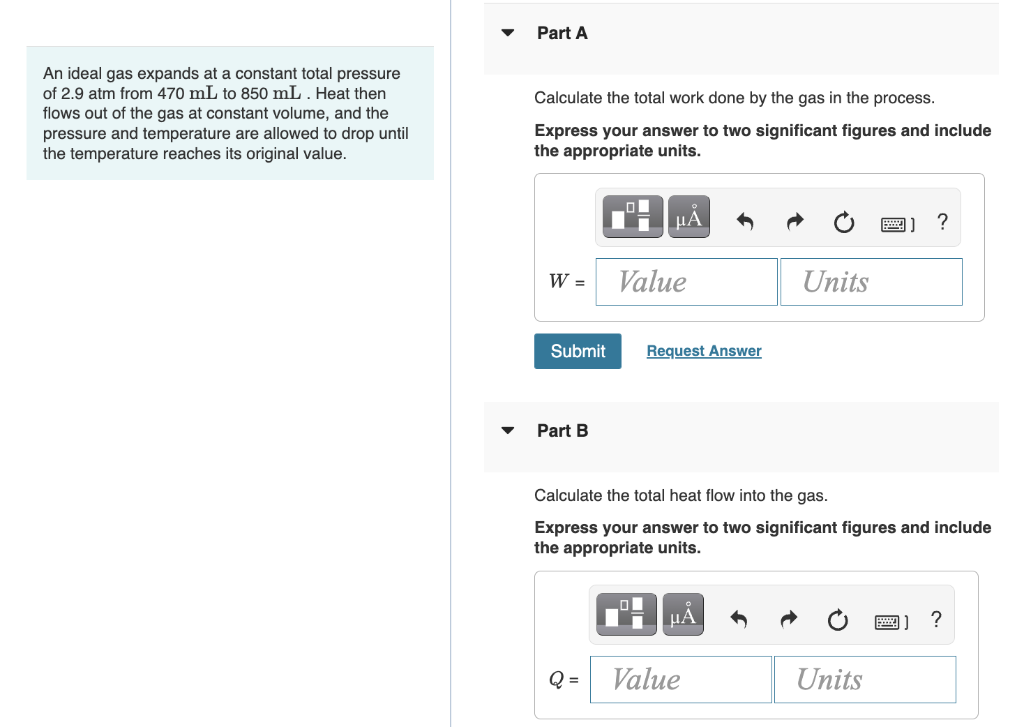Redo entry in Part A toolbar
1024x727 pixels.
pos(794,222)
